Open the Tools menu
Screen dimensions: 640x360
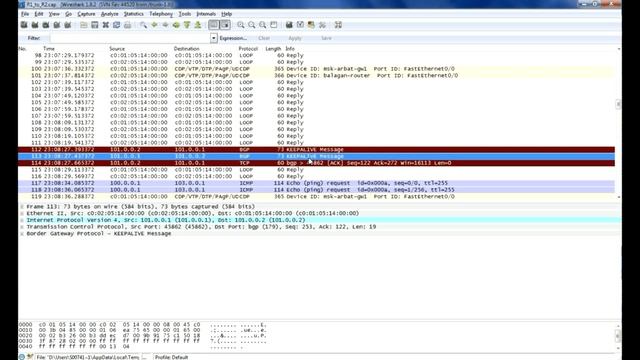point(184,14)
